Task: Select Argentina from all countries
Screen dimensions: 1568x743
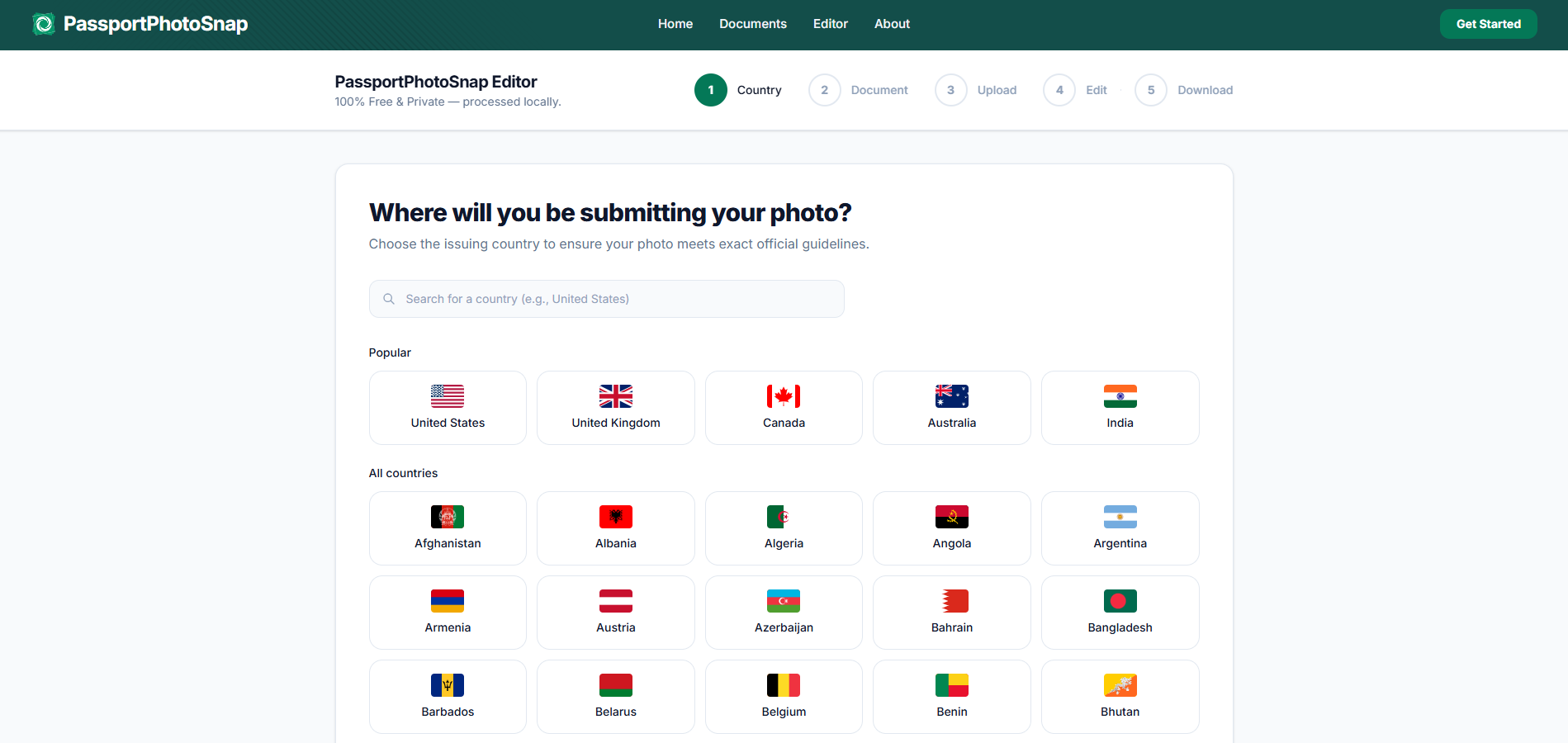Action: pyautogui.click(x=1120, y=528)
